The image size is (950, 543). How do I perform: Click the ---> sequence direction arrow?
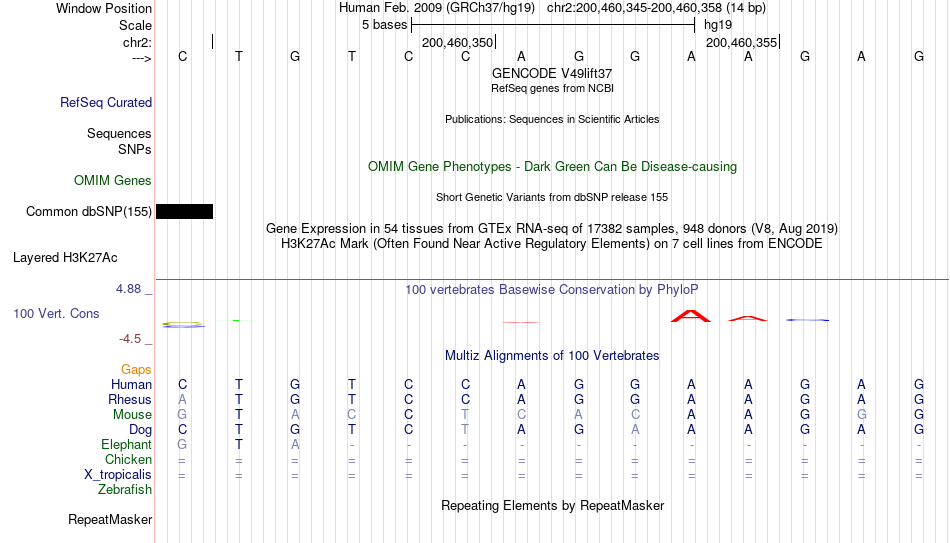coord(142,59)
